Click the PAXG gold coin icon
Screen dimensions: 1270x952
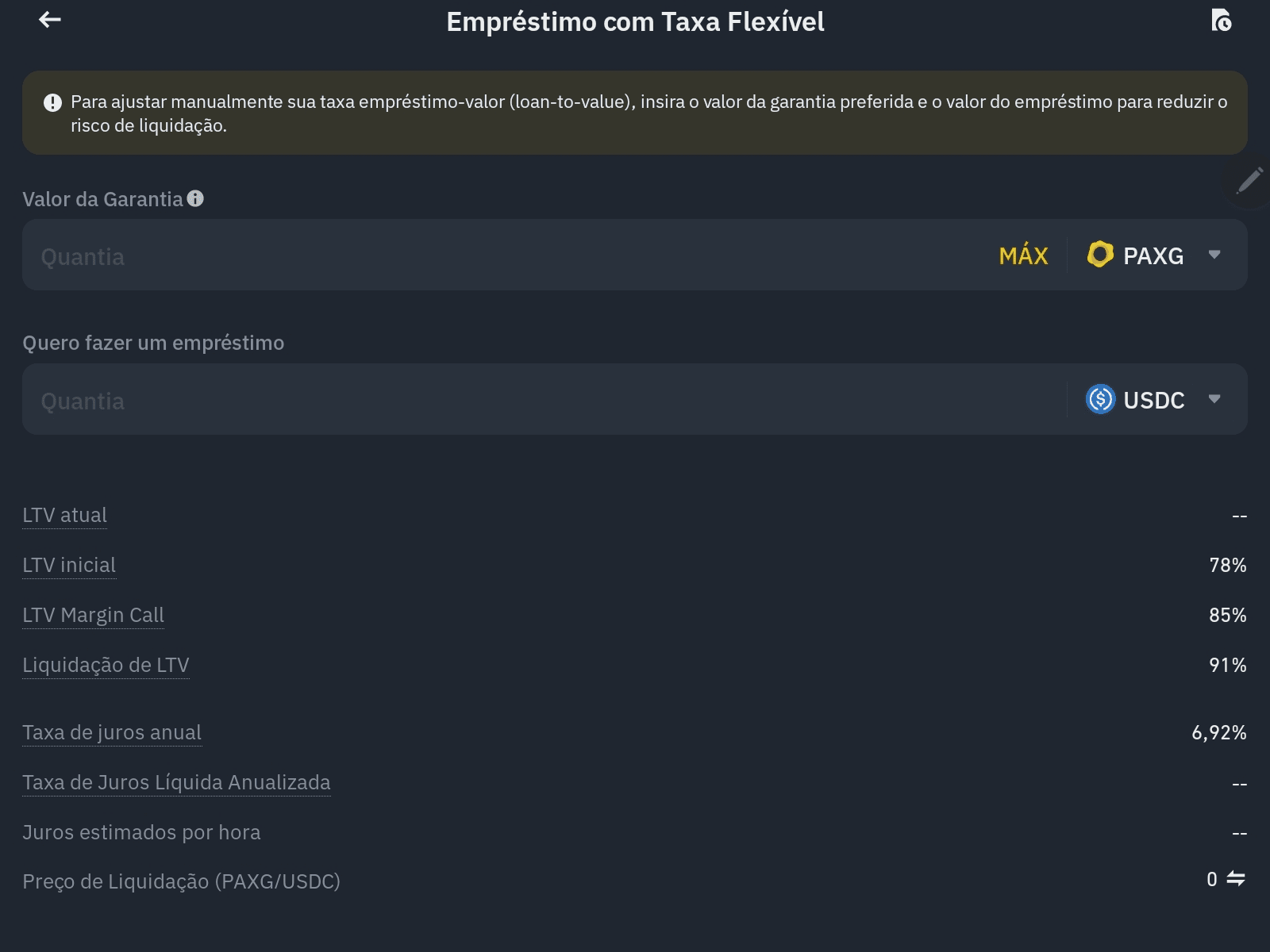pyautogui.click(x=1100, y=255)
